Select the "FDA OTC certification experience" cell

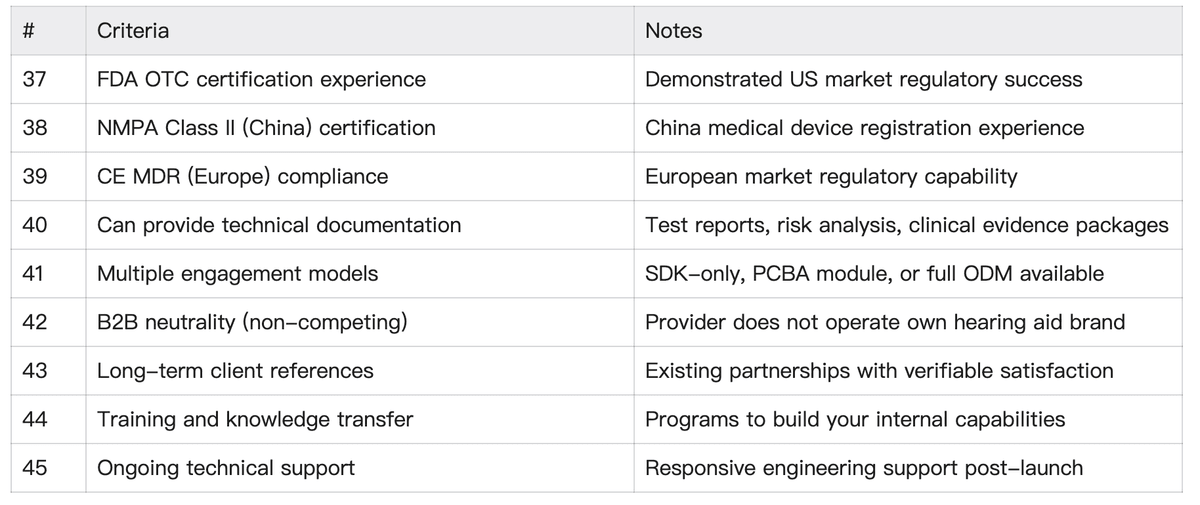(x=261, y=79)
